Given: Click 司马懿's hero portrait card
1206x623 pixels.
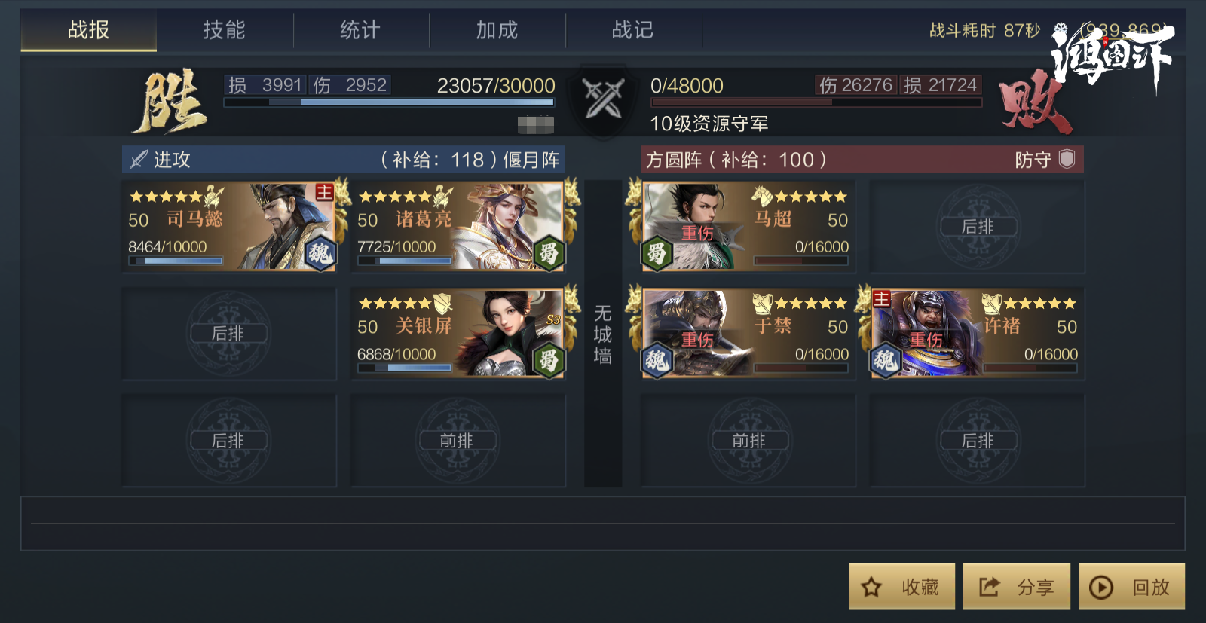Looking at the screenshot, I should coord(229,226).
